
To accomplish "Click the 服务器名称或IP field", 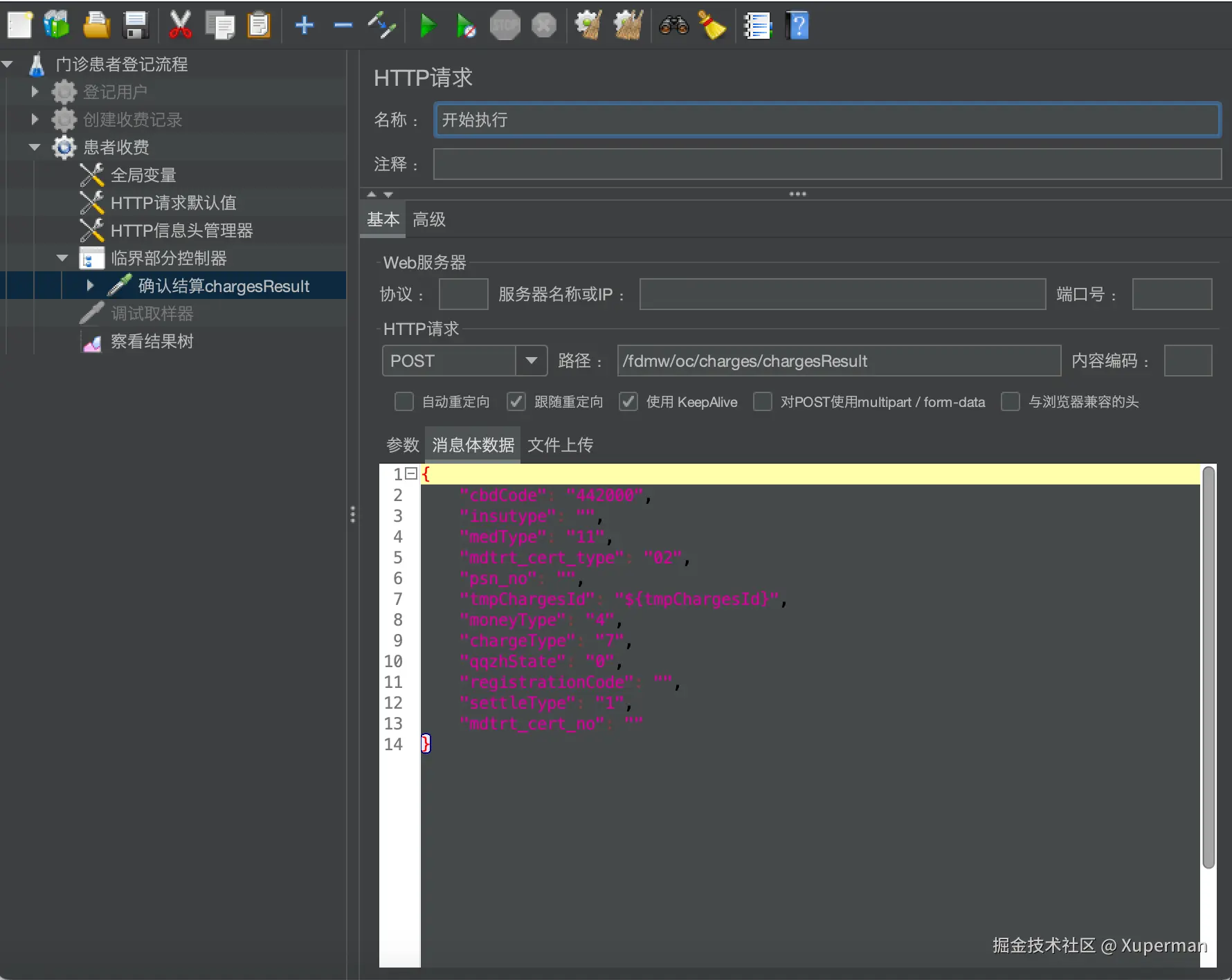I will click(842, 294).
